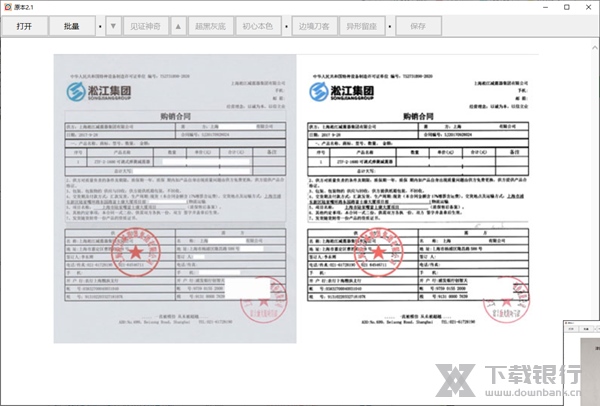Click 购销合同 title in the gray document
This screenshot has height=406, width=600.
click(175, 116)
